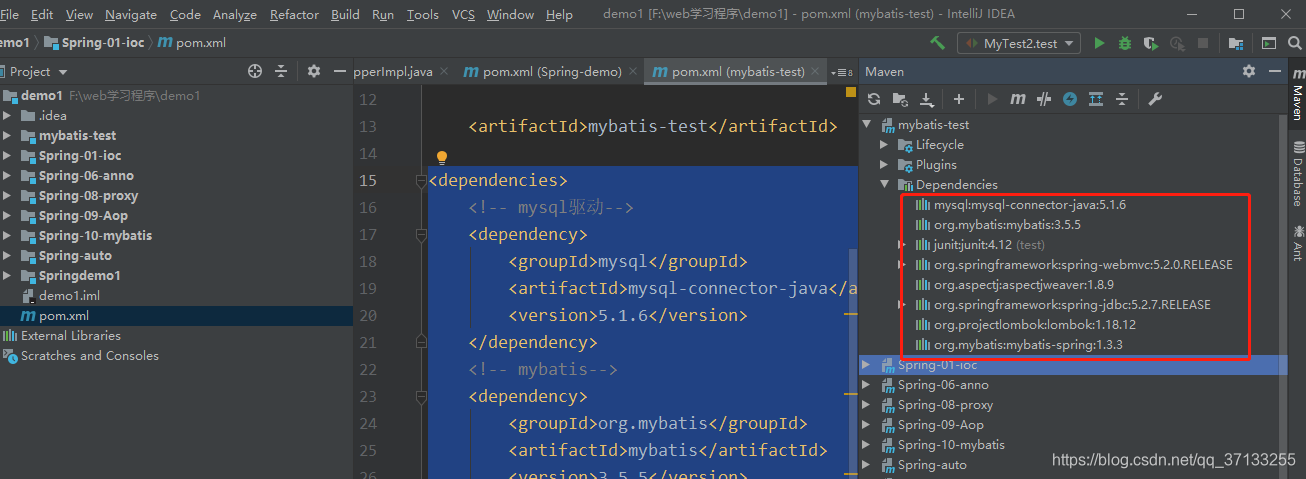
Task: Click the Profiler run icon
Action: pos(1177,43)
